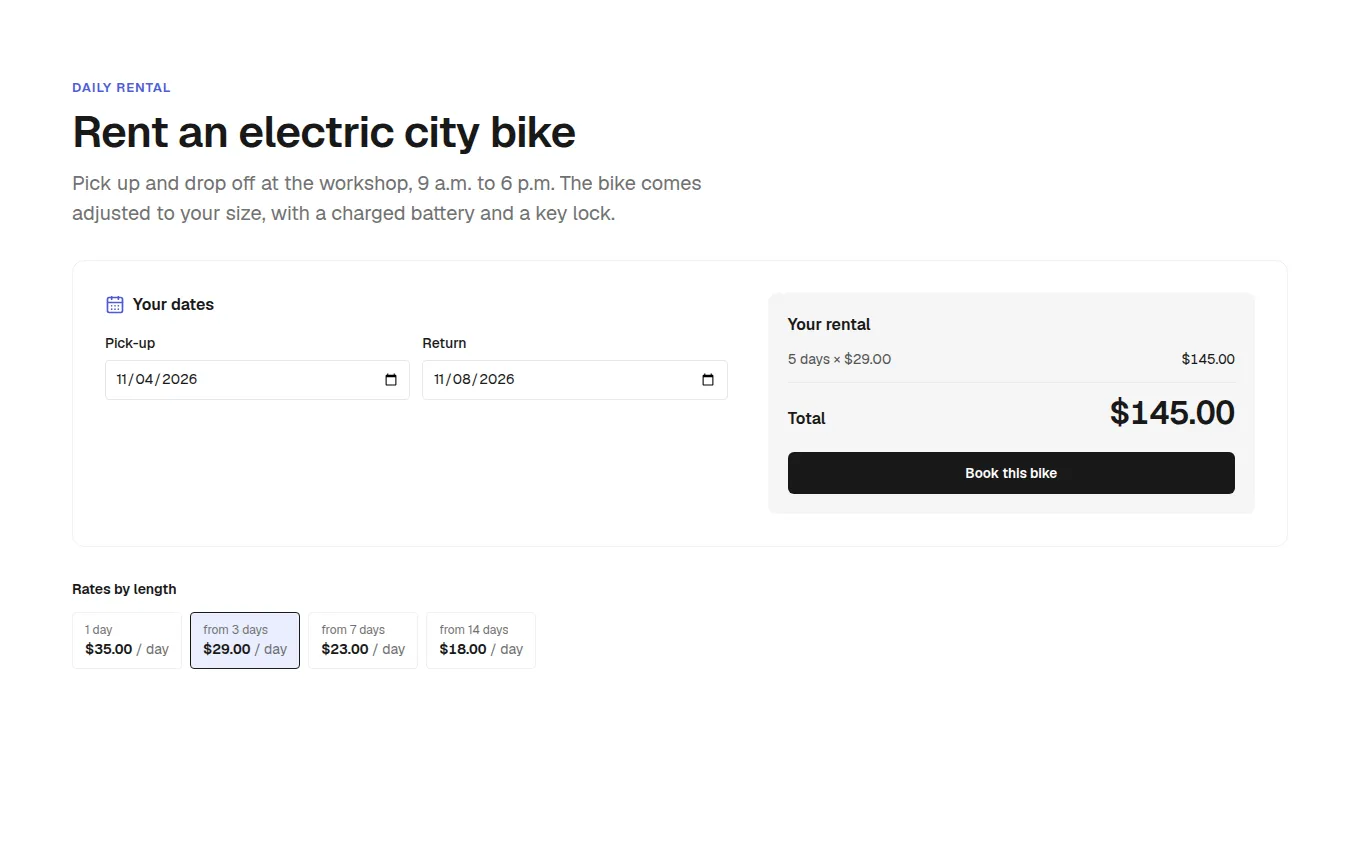Screen dimensions: 1360x850
Task: Select the from 3 days $29.00 rate
Action: click(245, 640)
